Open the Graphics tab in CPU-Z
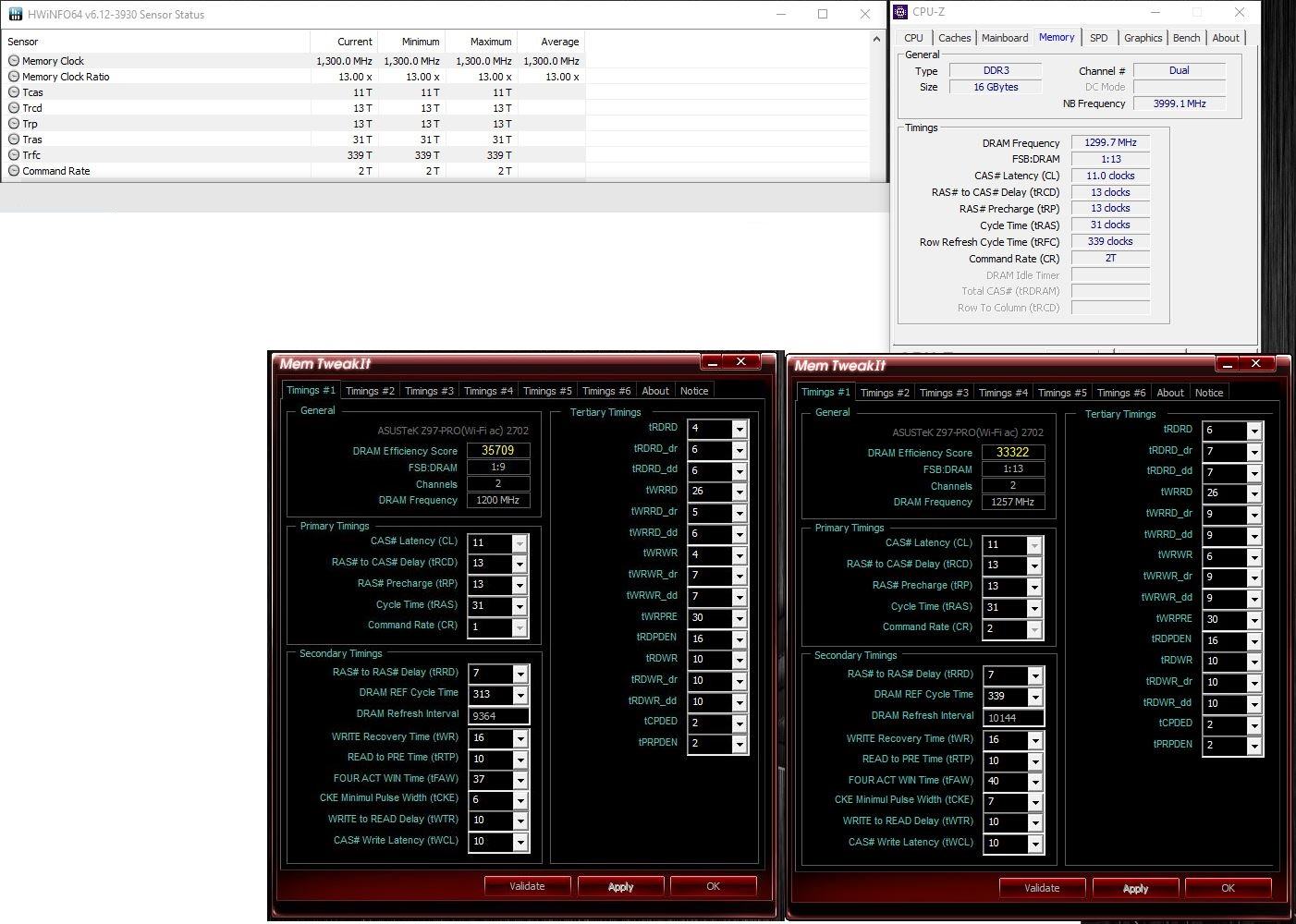1296x924 pixels. pyautogui.click(x=1143, y=38)
